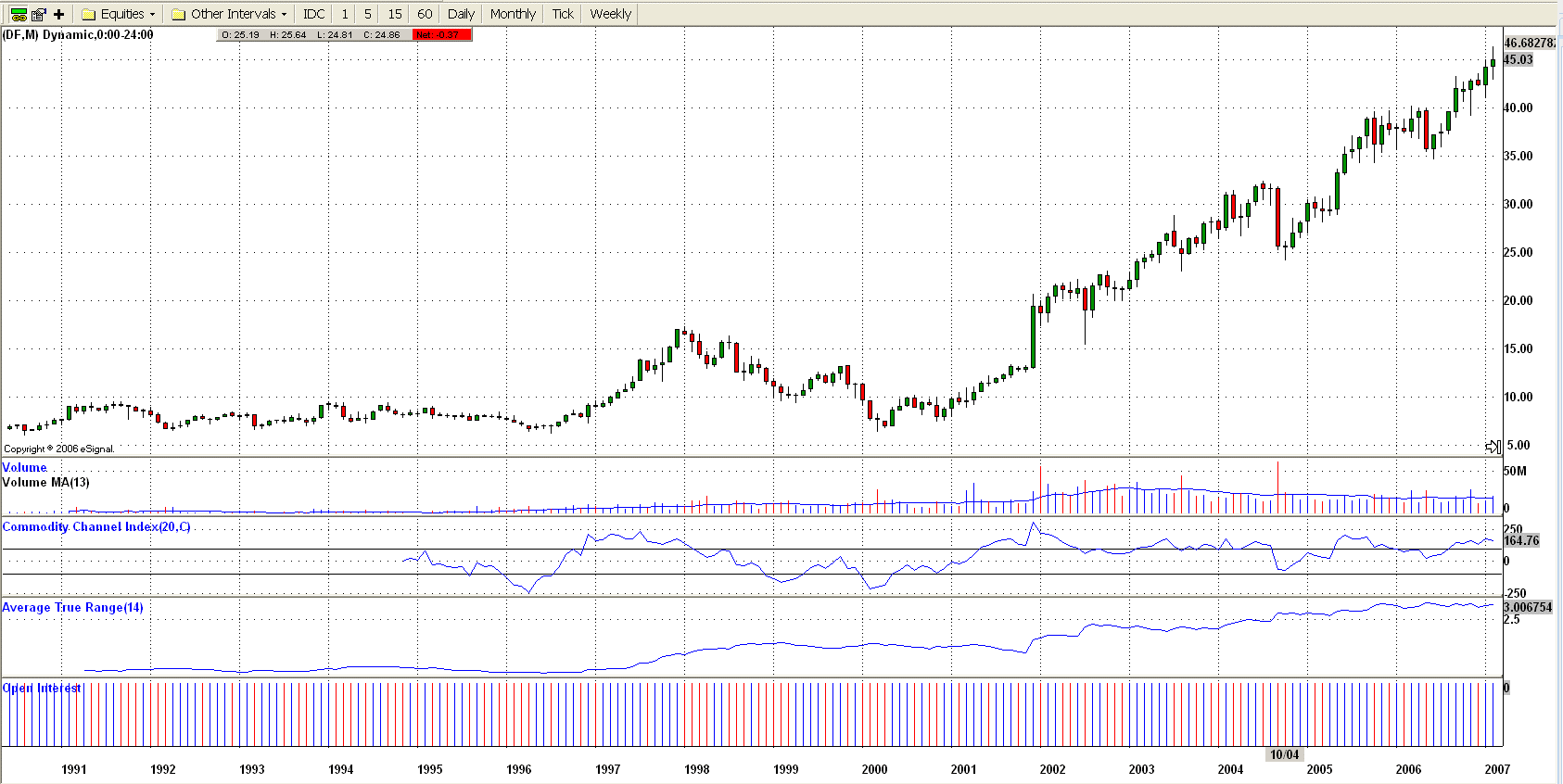Click the Volume study label

24,468
